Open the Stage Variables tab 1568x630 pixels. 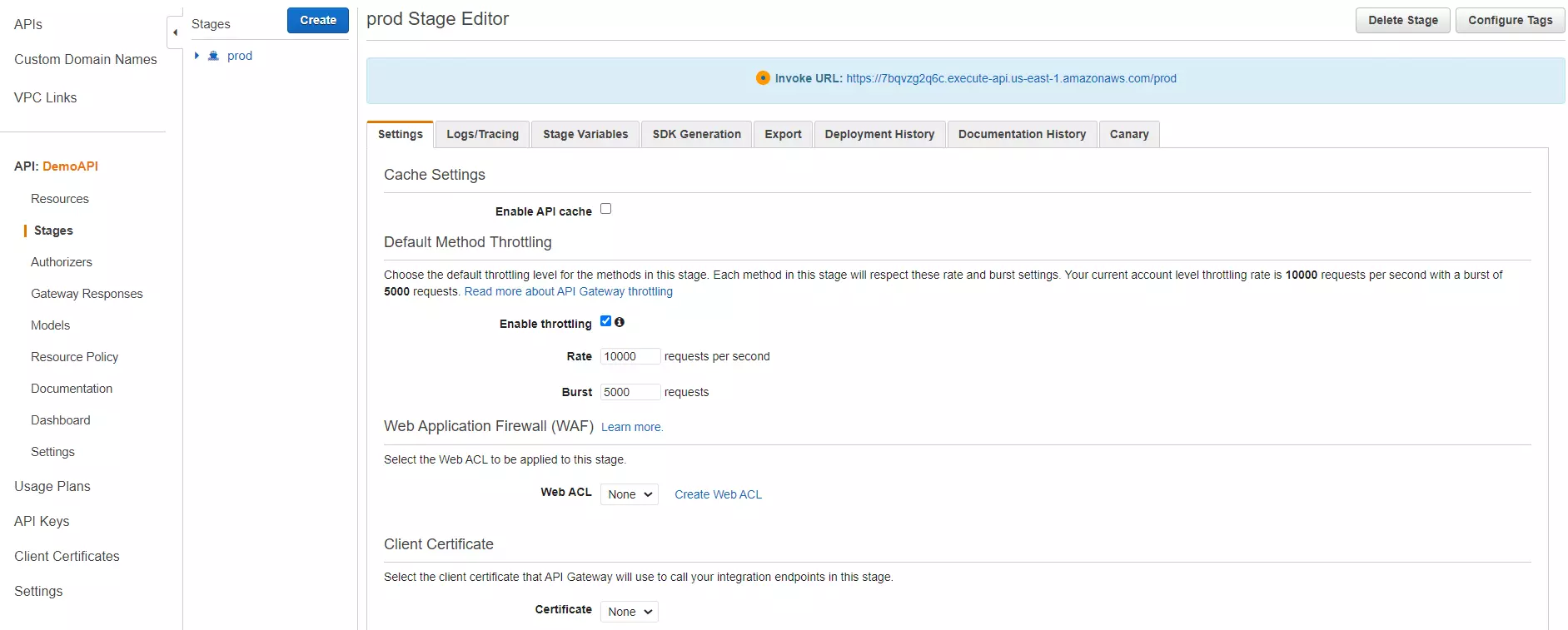(x=585, y=135)
